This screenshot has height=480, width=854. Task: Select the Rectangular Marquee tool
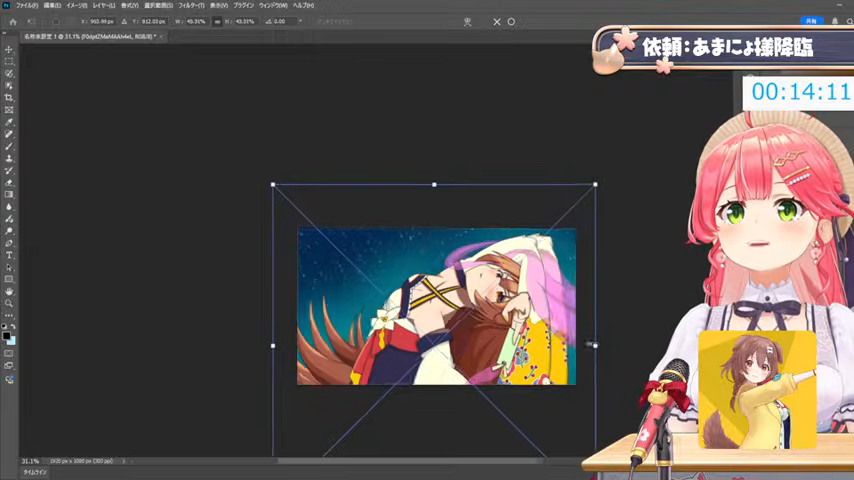[x=9, y=62]
